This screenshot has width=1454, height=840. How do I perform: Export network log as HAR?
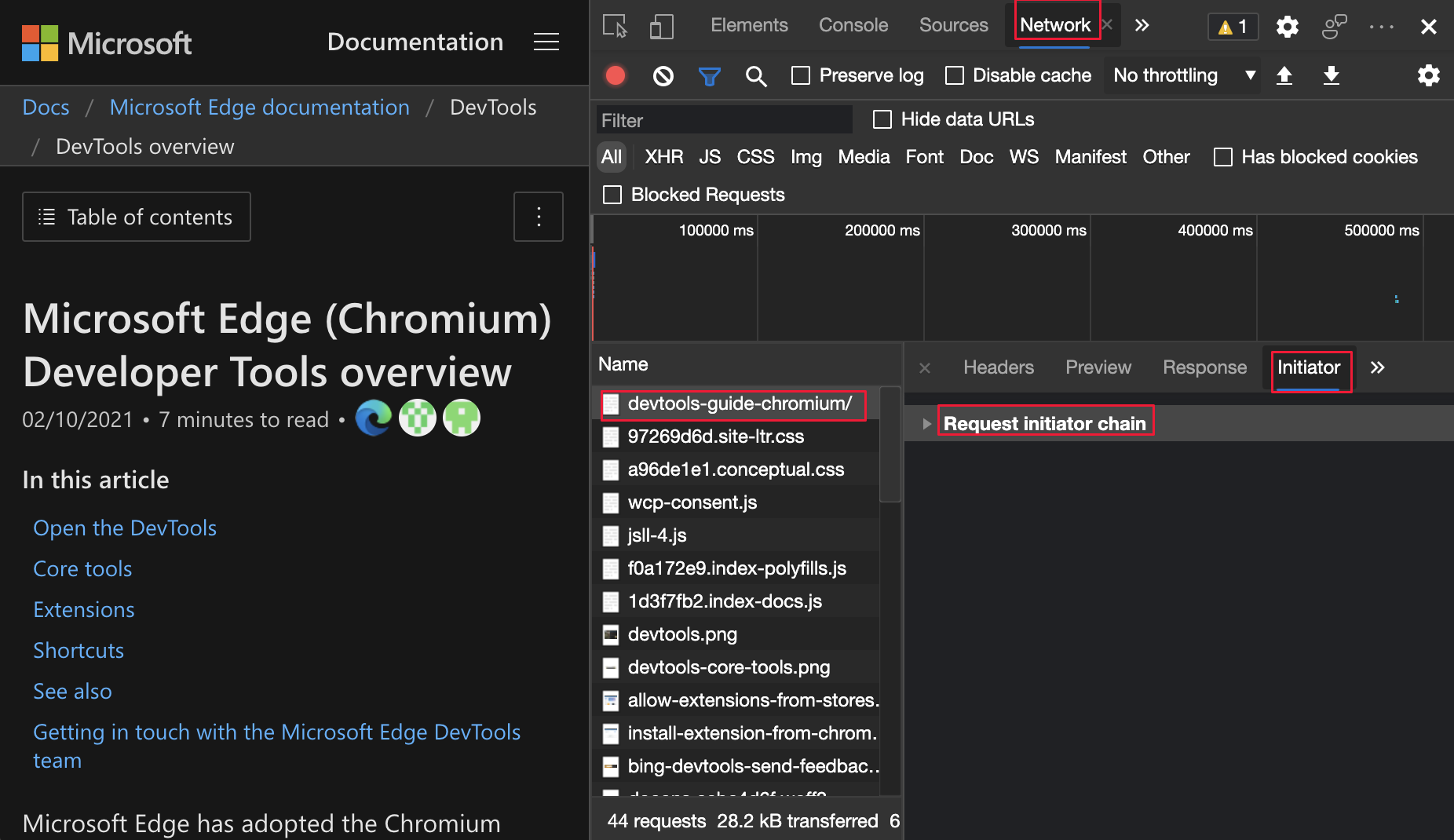pos(1332,75)
